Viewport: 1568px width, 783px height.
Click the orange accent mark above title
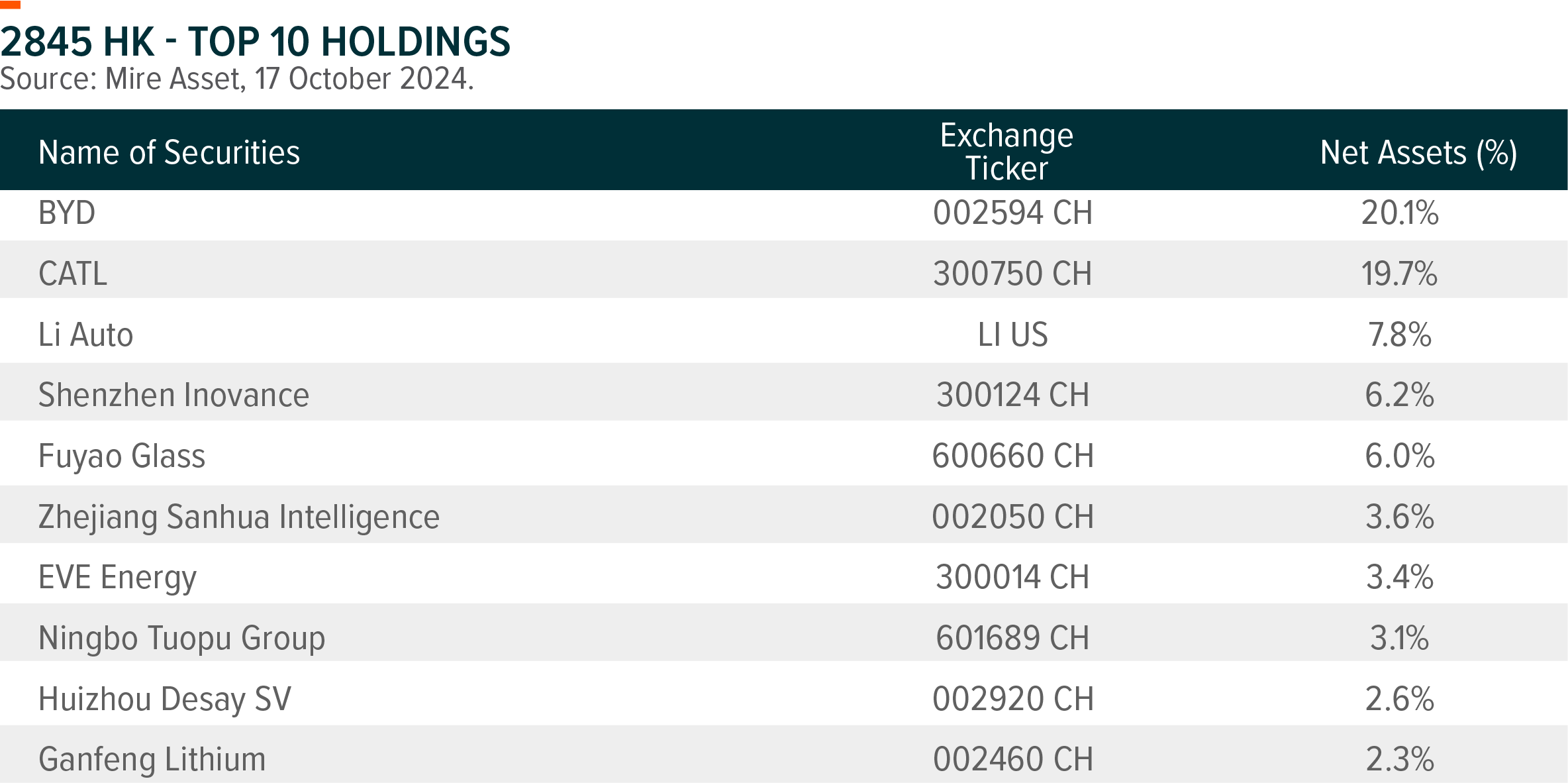point(10,5)
